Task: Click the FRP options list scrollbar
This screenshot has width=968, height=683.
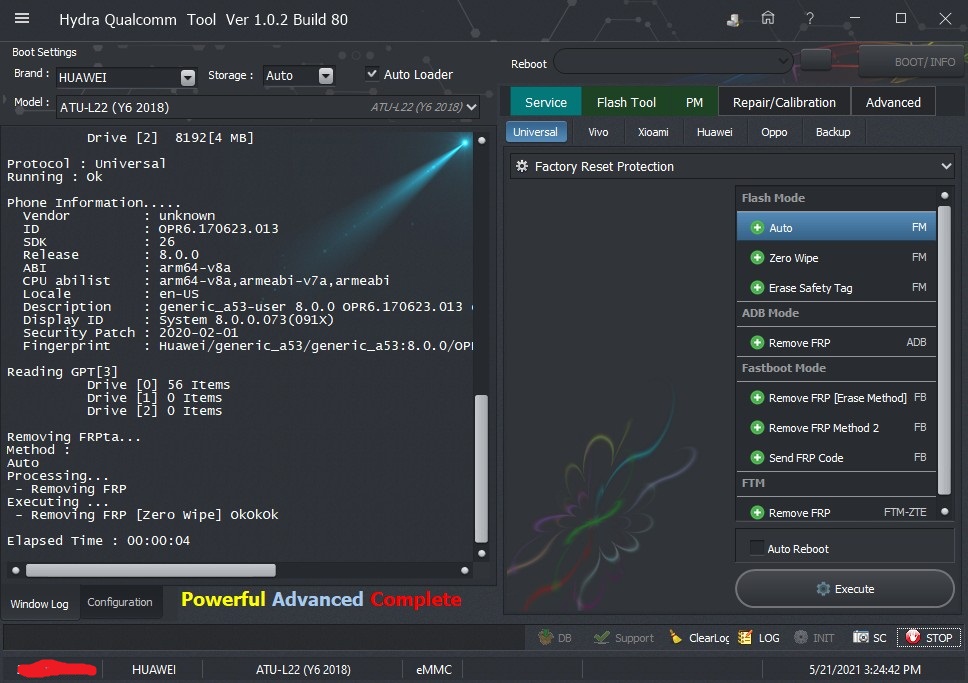Action: click(944, 351)
